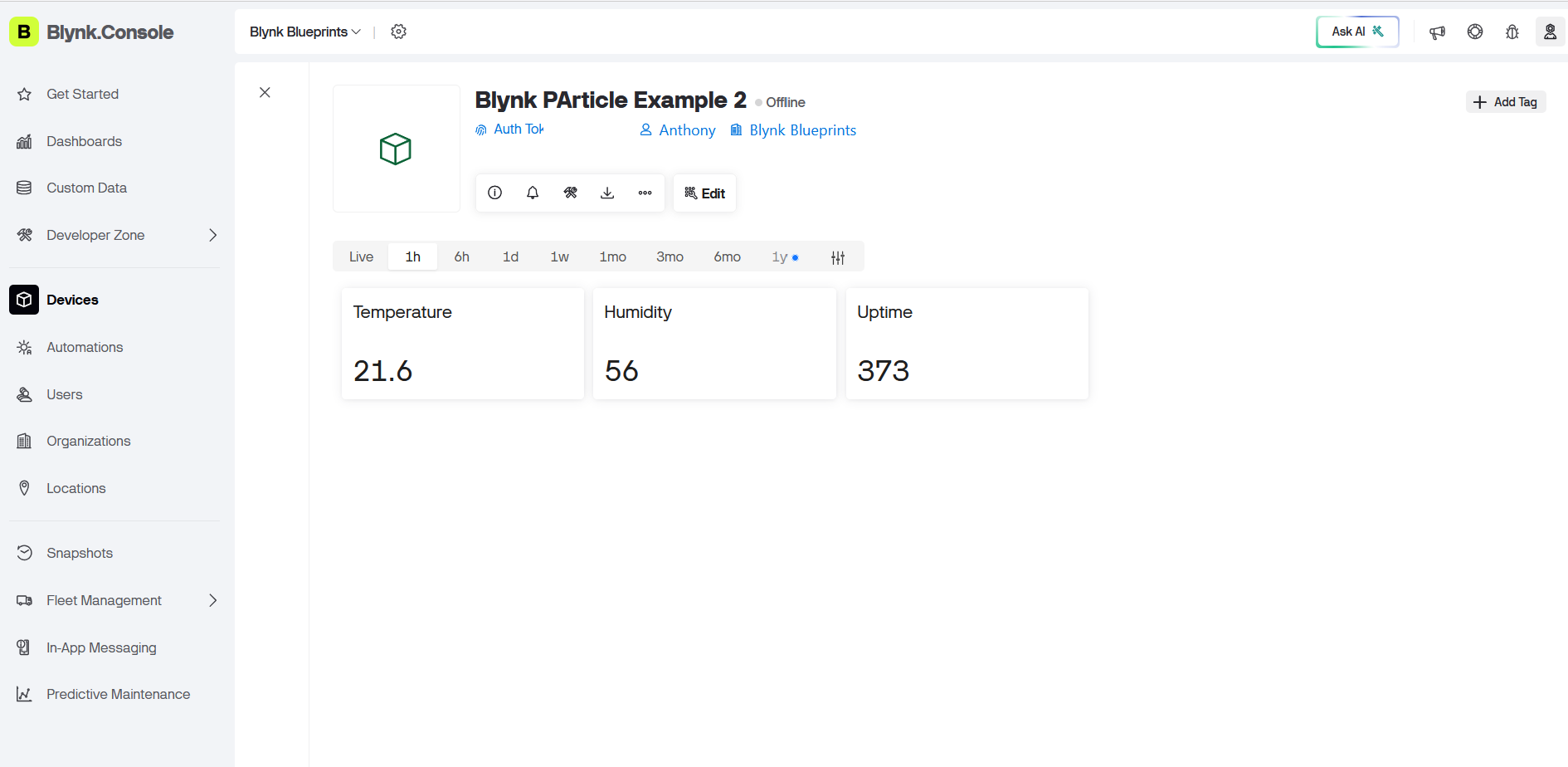The image size is (1568, 767).
Task: Click the Dashboards chart icon
Action: click(24, 141)
